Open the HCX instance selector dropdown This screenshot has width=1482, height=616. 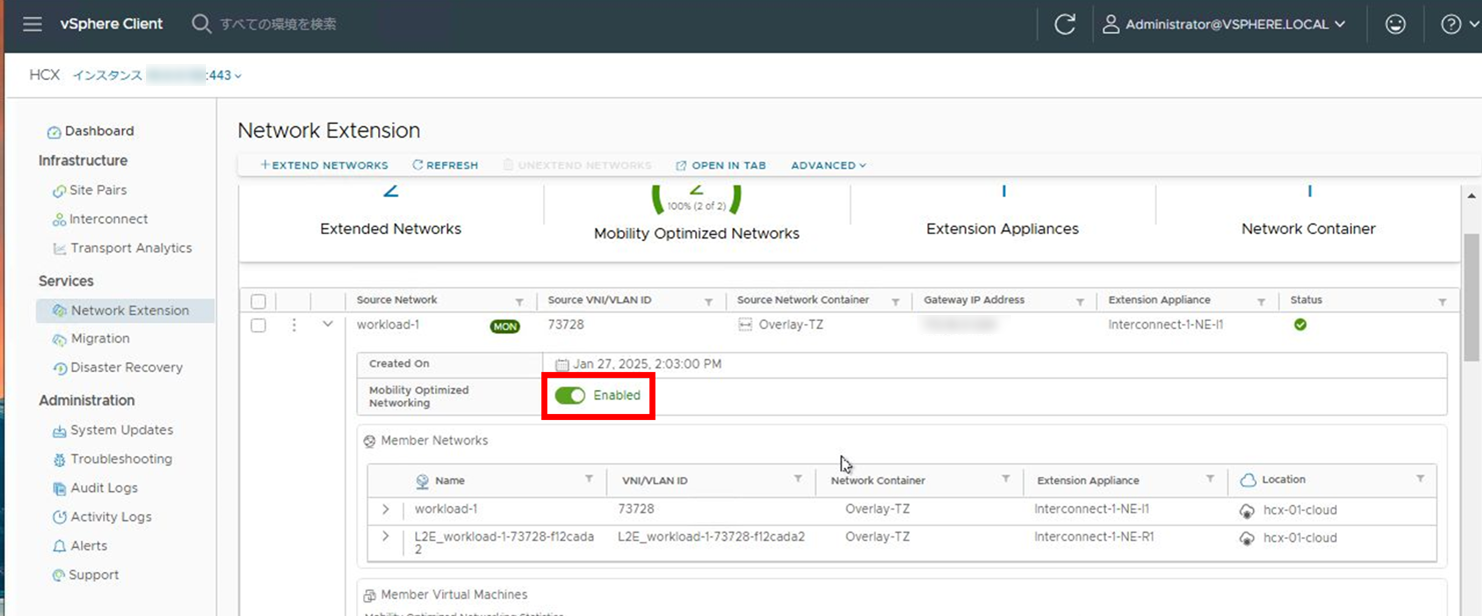156,75
